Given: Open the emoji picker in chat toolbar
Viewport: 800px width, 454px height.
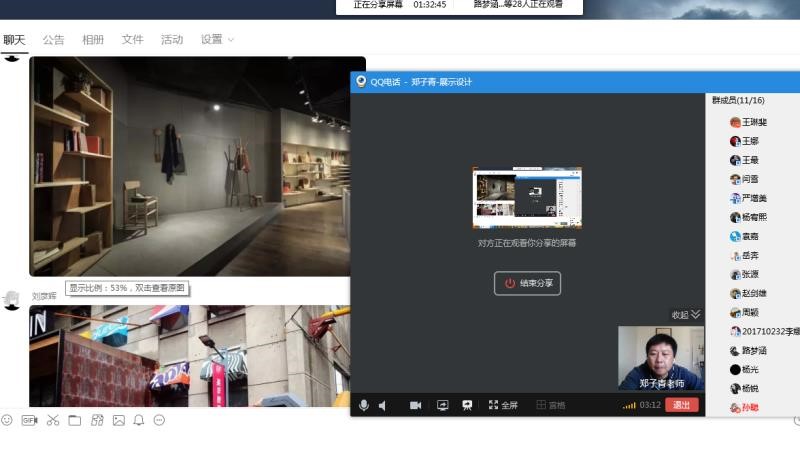Looking at the screenshot, I should (x=7, y=420).
